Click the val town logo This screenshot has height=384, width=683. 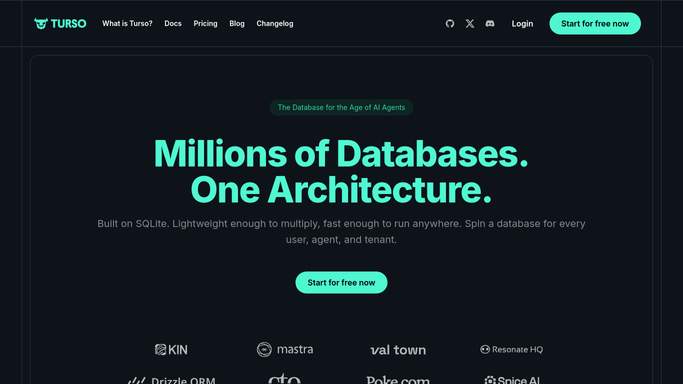pyautogui.click(x=398, y=350)
